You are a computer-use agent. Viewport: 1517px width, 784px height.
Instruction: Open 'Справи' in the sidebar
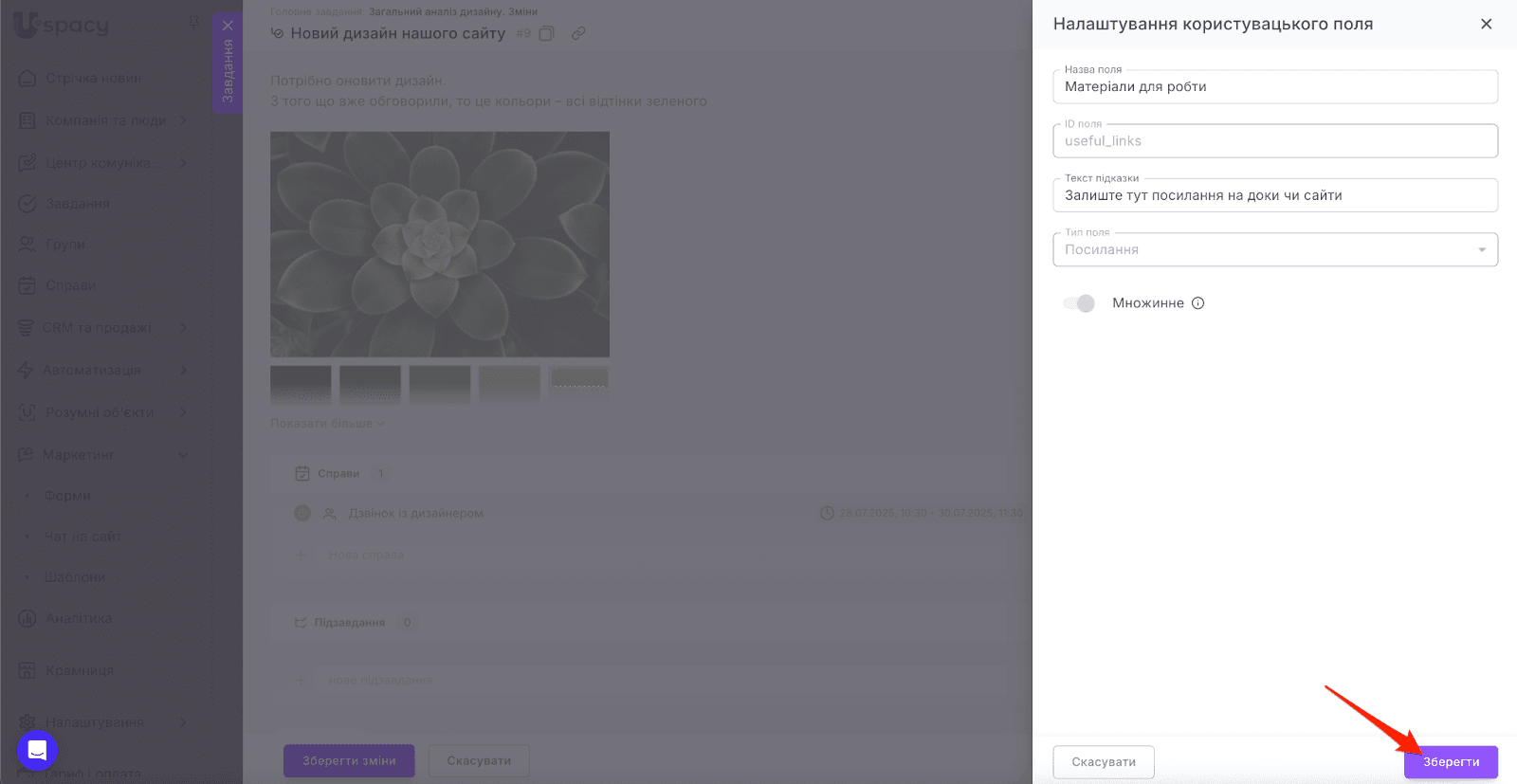[x=70, y=285]
